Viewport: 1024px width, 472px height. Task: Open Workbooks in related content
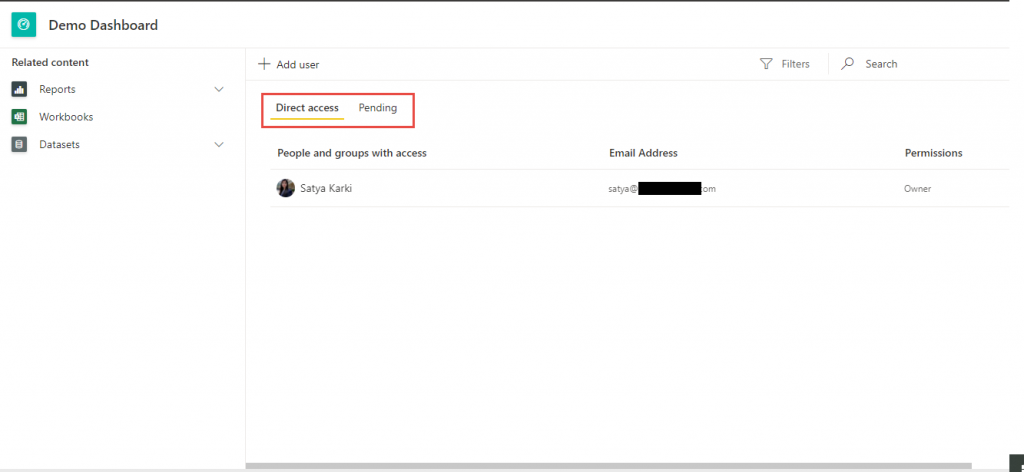point(66,117)
